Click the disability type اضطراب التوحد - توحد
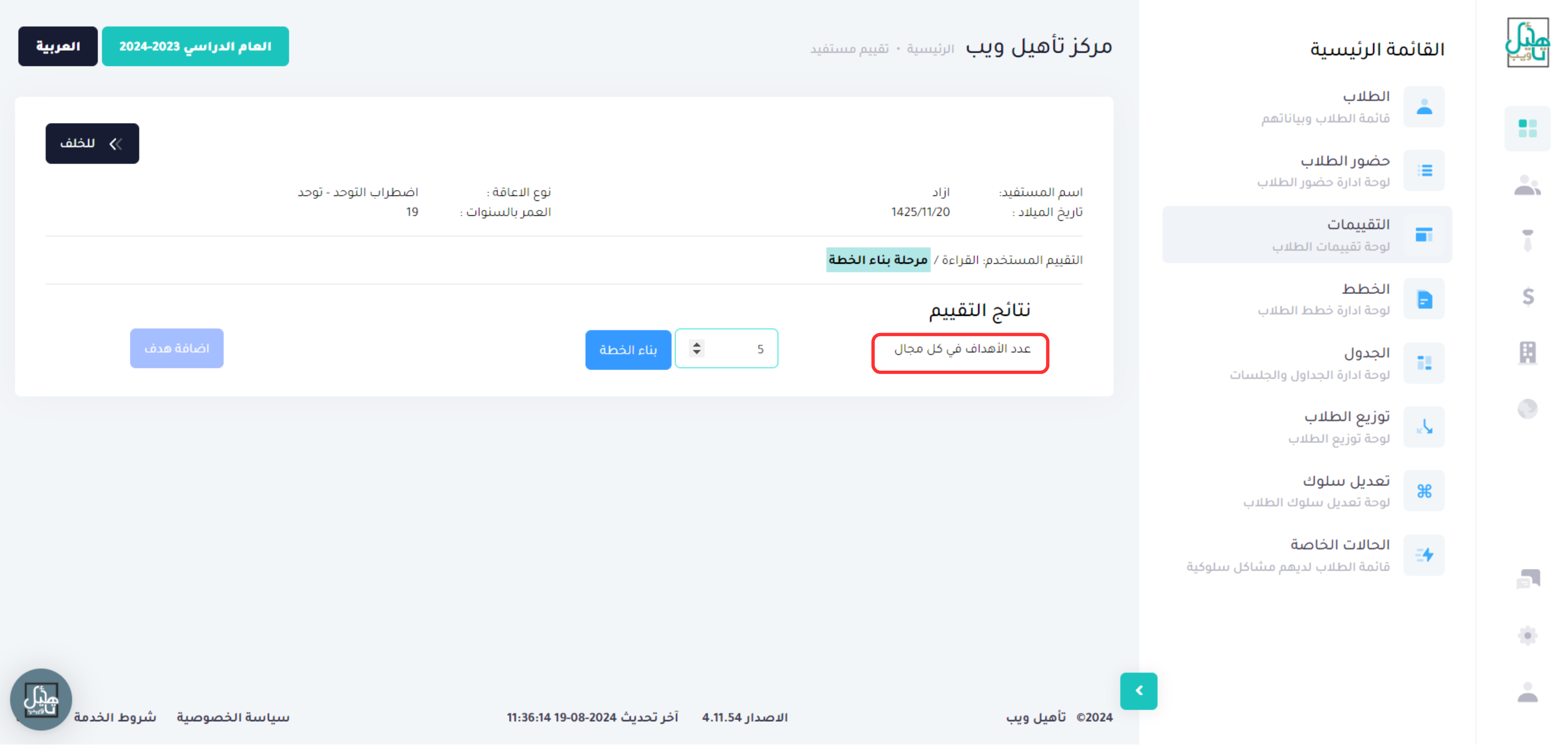Screen dimensions: 1568x748 [357, 192]
